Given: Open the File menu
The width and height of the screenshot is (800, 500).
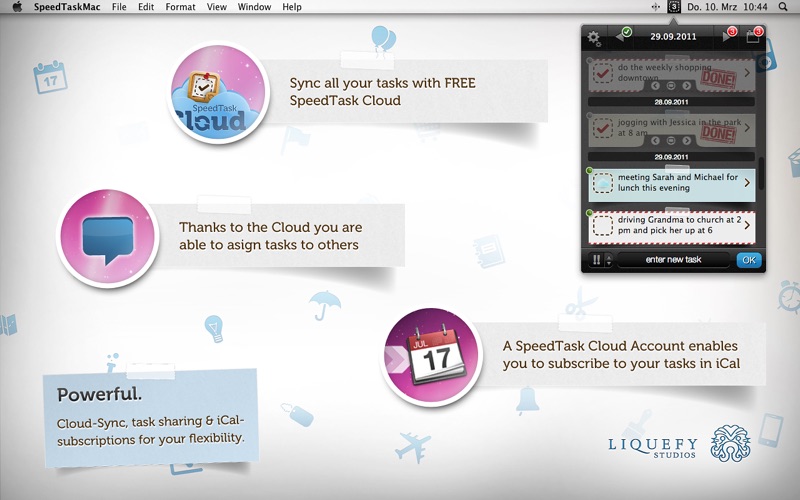Looking at the screenshot, I should click(119, 7).
